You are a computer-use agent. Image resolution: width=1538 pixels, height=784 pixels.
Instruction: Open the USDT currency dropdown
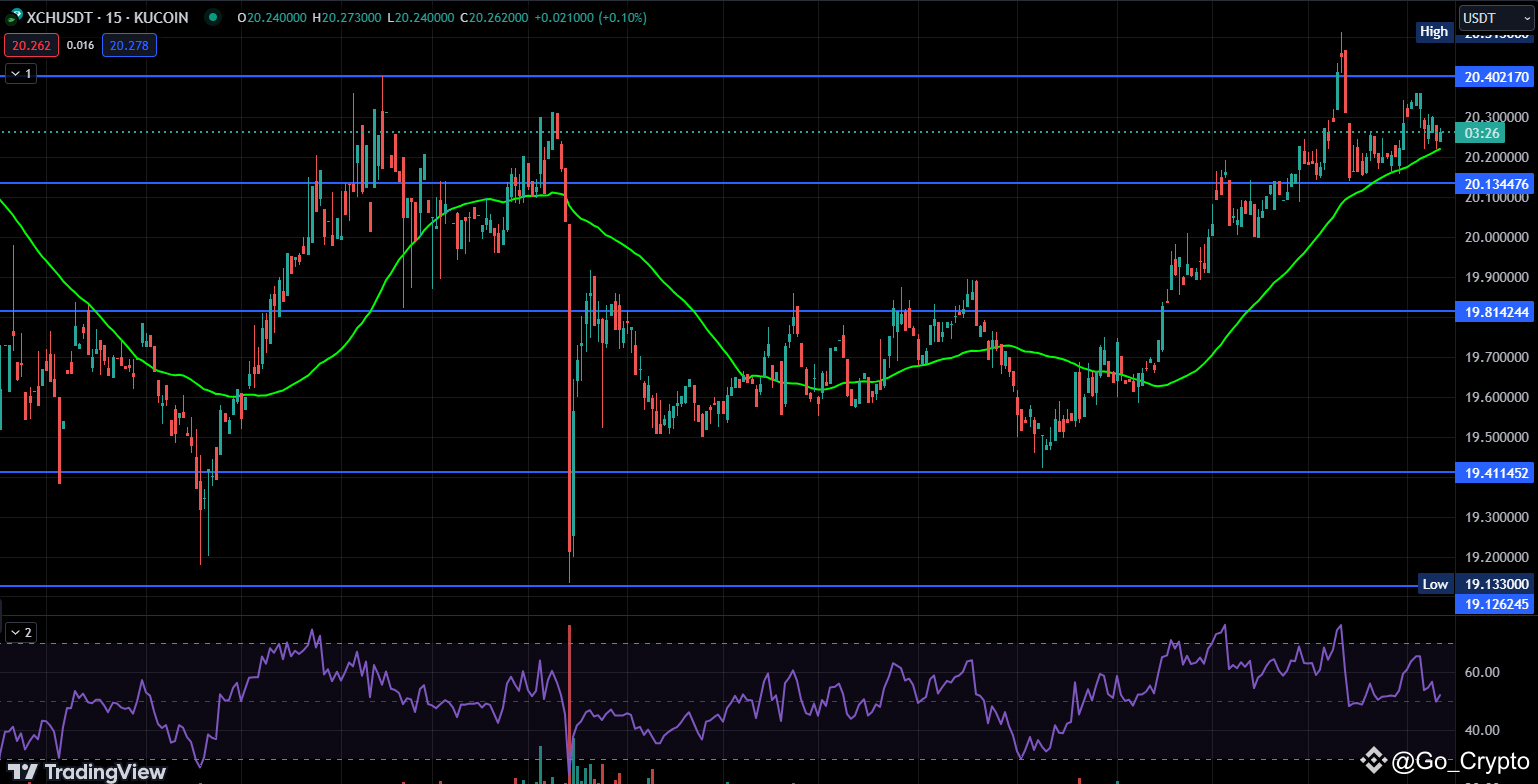pyautogui.click(x=1496, y=18)
